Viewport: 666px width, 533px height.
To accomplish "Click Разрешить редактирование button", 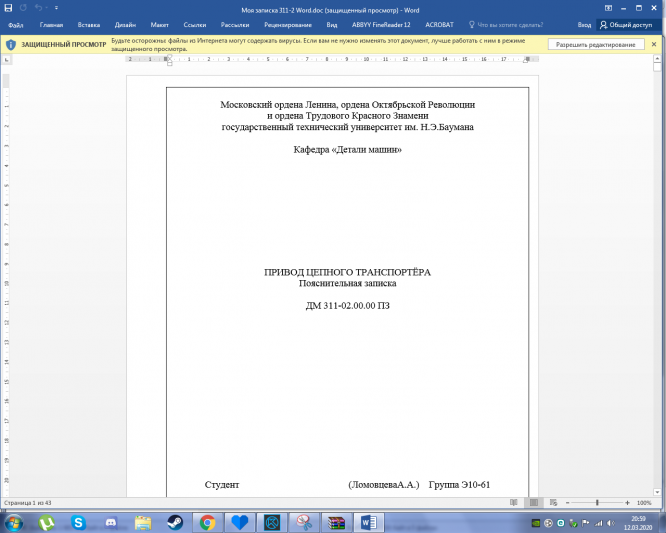I will click(595, 45).
